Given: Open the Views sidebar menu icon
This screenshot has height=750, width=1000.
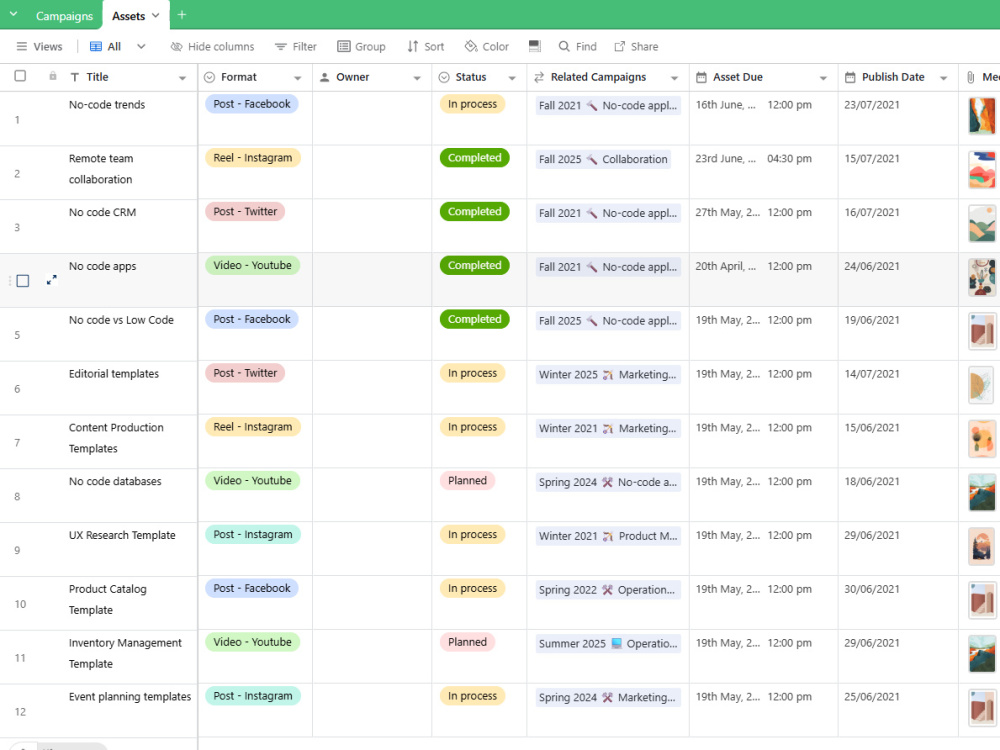Looking at the screenshot, I should tap(22, 47).
